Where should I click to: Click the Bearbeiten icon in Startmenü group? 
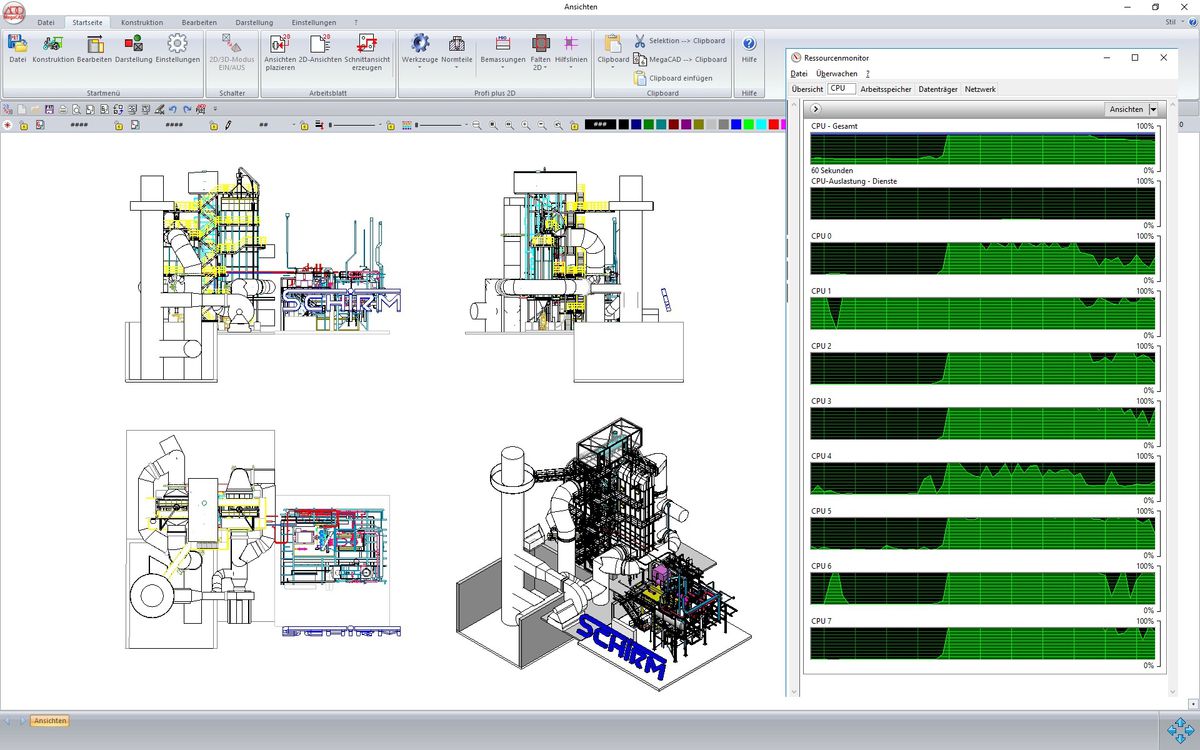(95, 48)
